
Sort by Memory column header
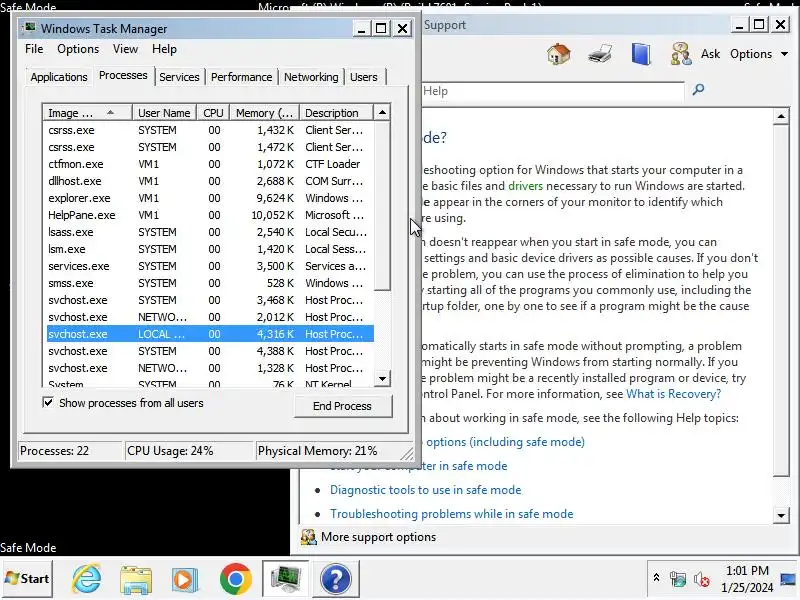[264, 113]
